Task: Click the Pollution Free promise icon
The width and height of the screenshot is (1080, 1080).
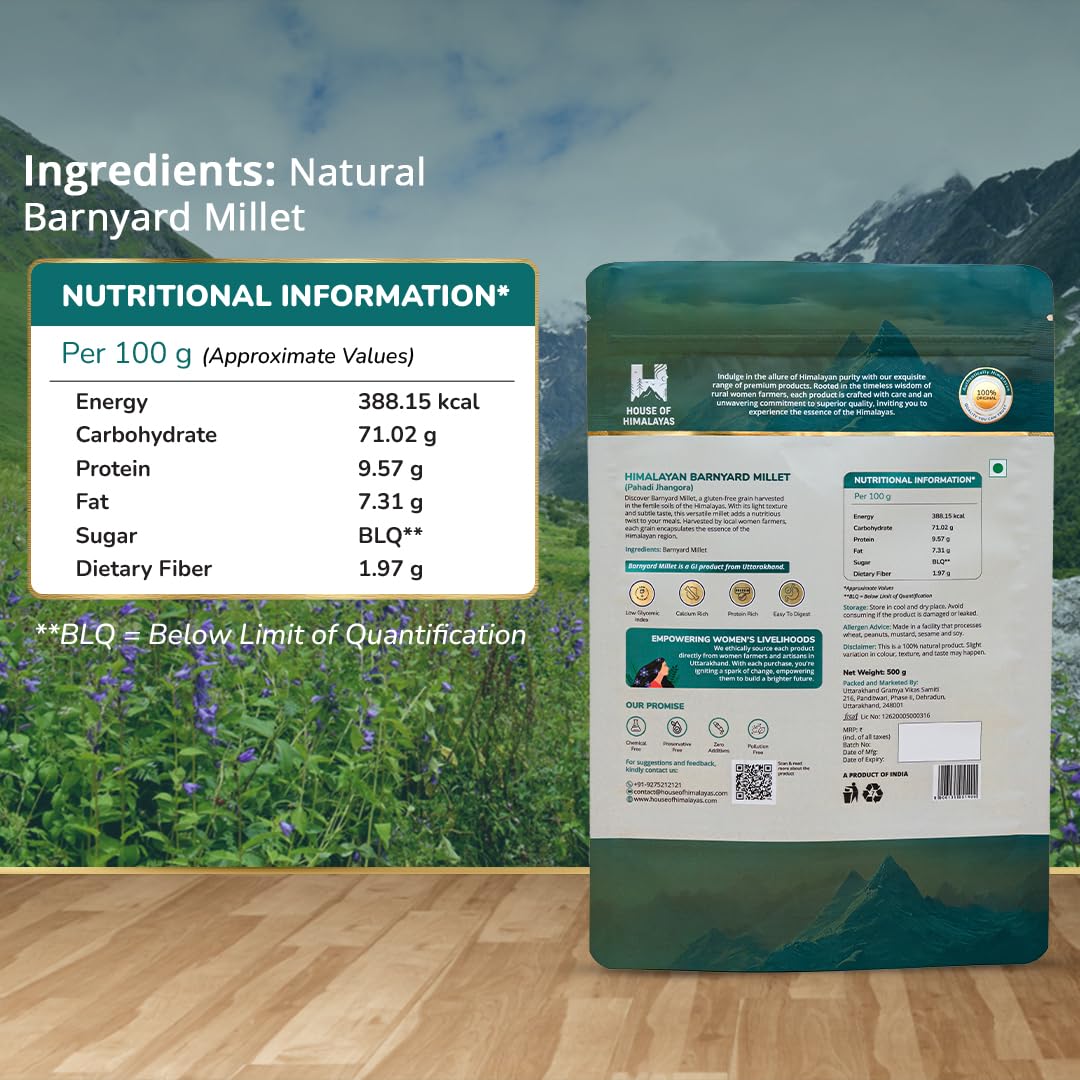Action: [x=758, y=729]
